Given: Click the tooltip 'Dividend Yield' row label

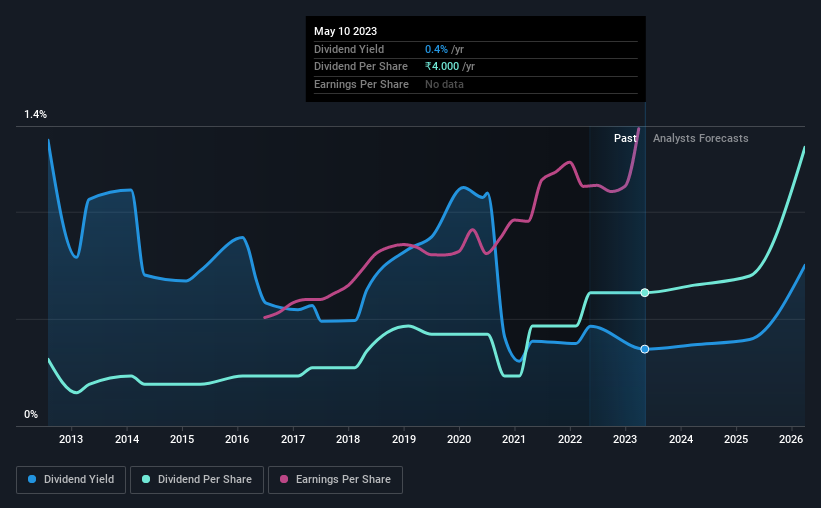Looking at the screenshot, I should tap(349, 49).
